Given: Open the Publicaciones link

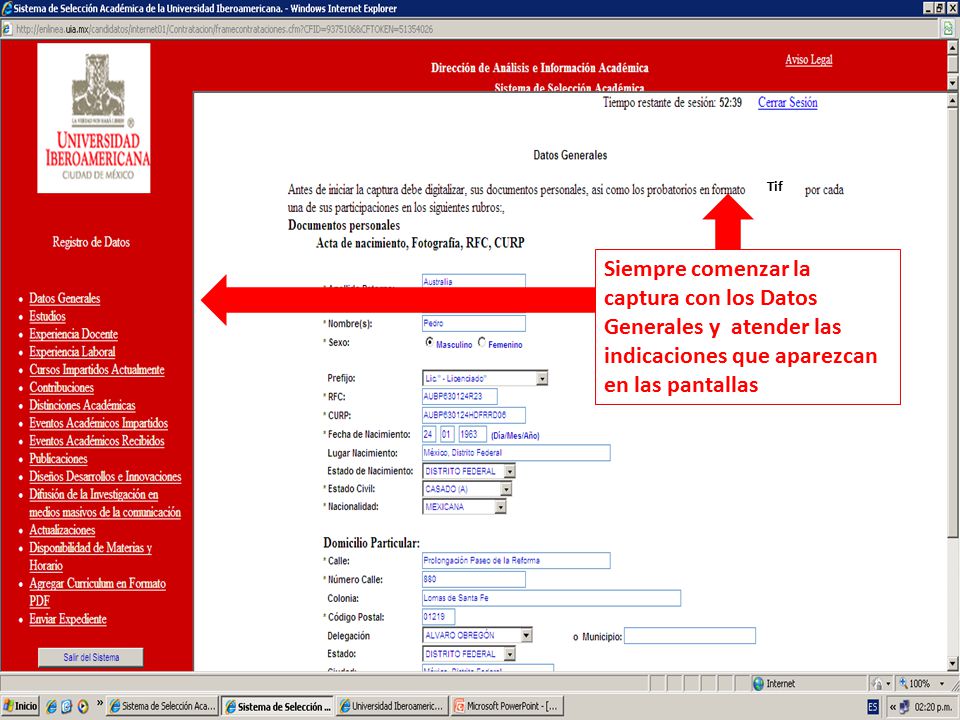Looking at the screenshot, I should coord(58,458).
